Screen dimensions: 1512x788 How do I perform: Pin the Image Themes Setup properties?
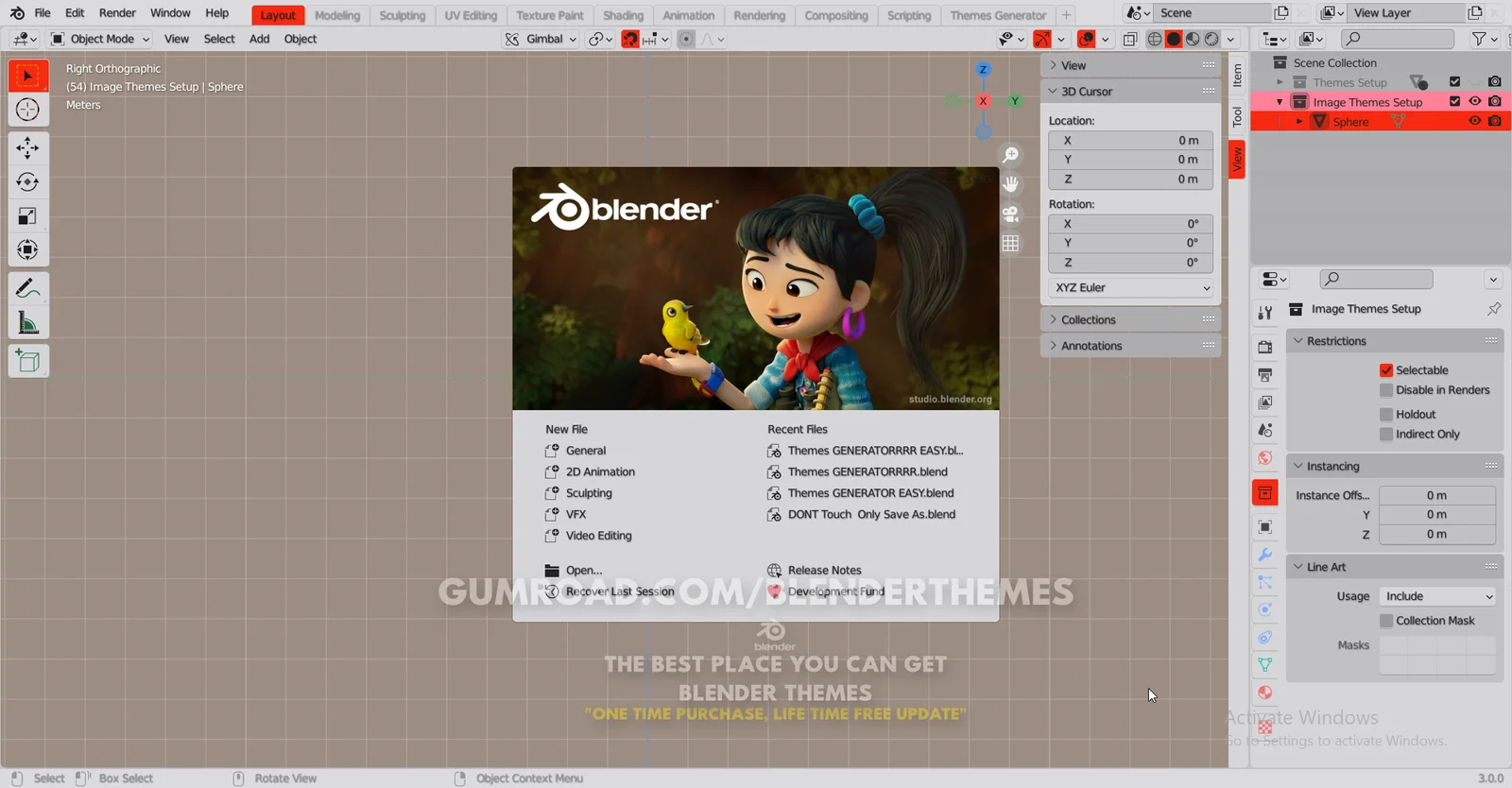[1493, 309]
